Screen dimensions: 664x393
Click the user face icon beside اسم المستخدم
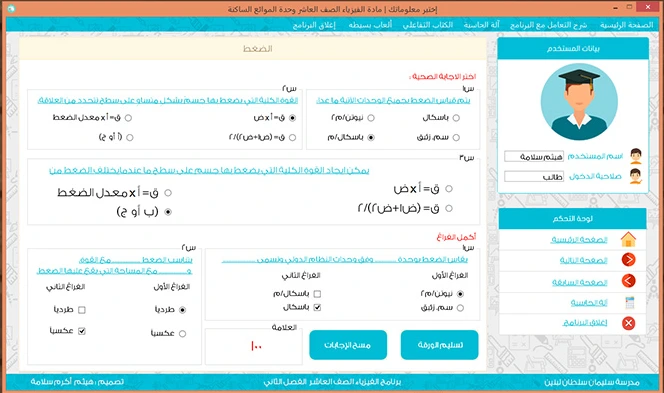[636, 156]
